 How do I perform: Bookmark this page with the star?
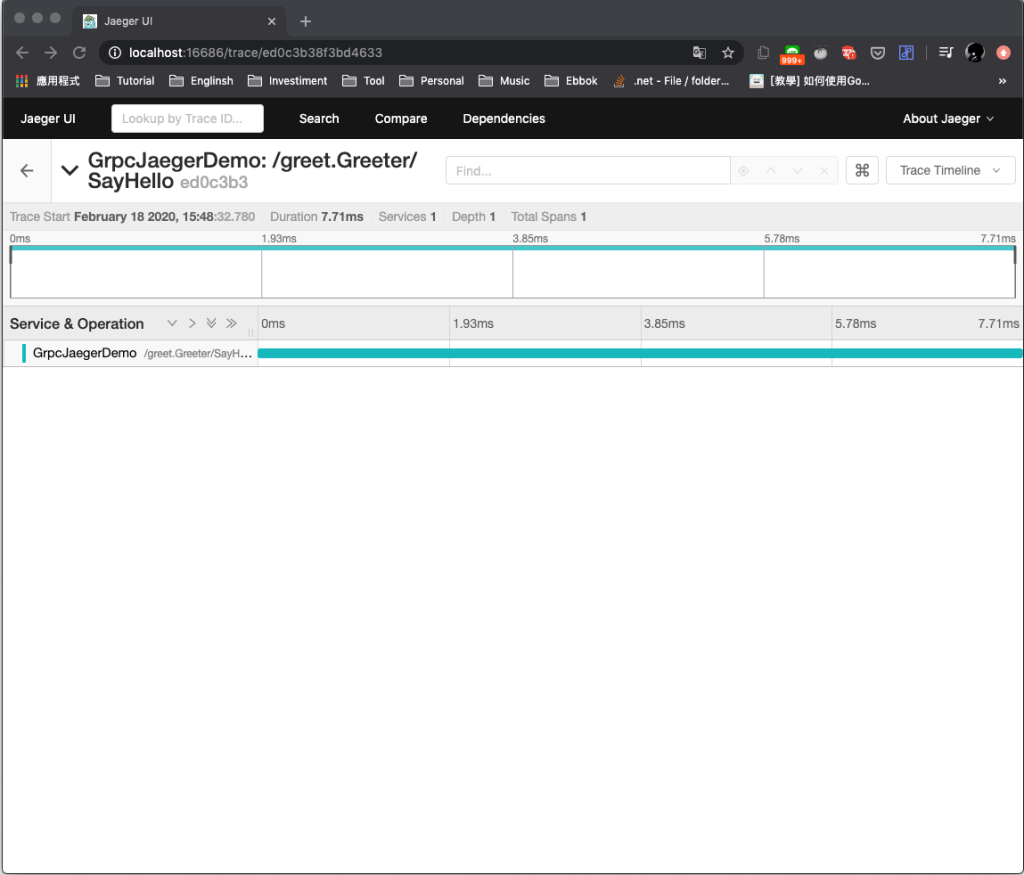coord(728,52)
